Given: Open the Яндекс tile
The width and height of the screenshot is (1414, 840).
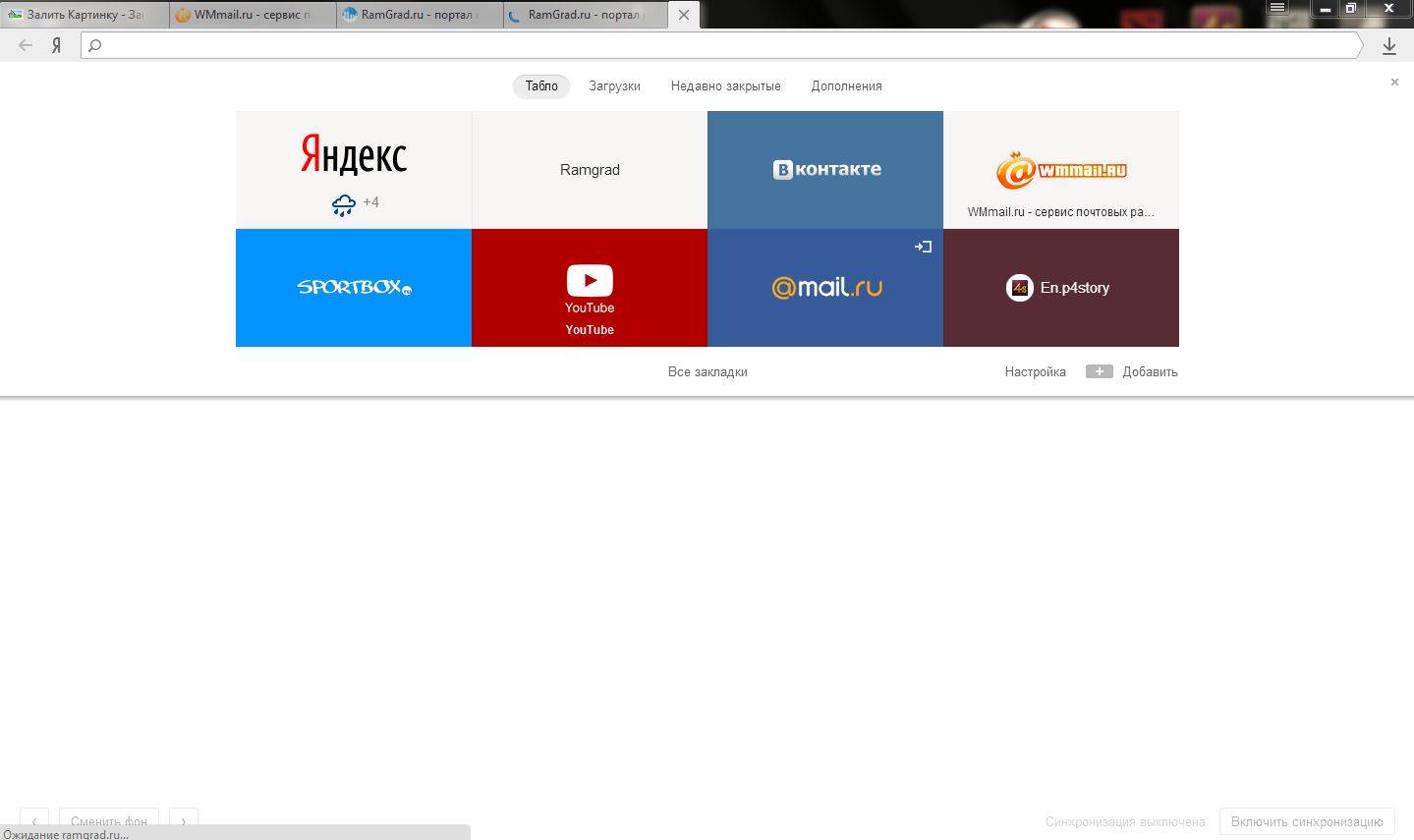Looking at the screenshot, I should tap(354, 170).
